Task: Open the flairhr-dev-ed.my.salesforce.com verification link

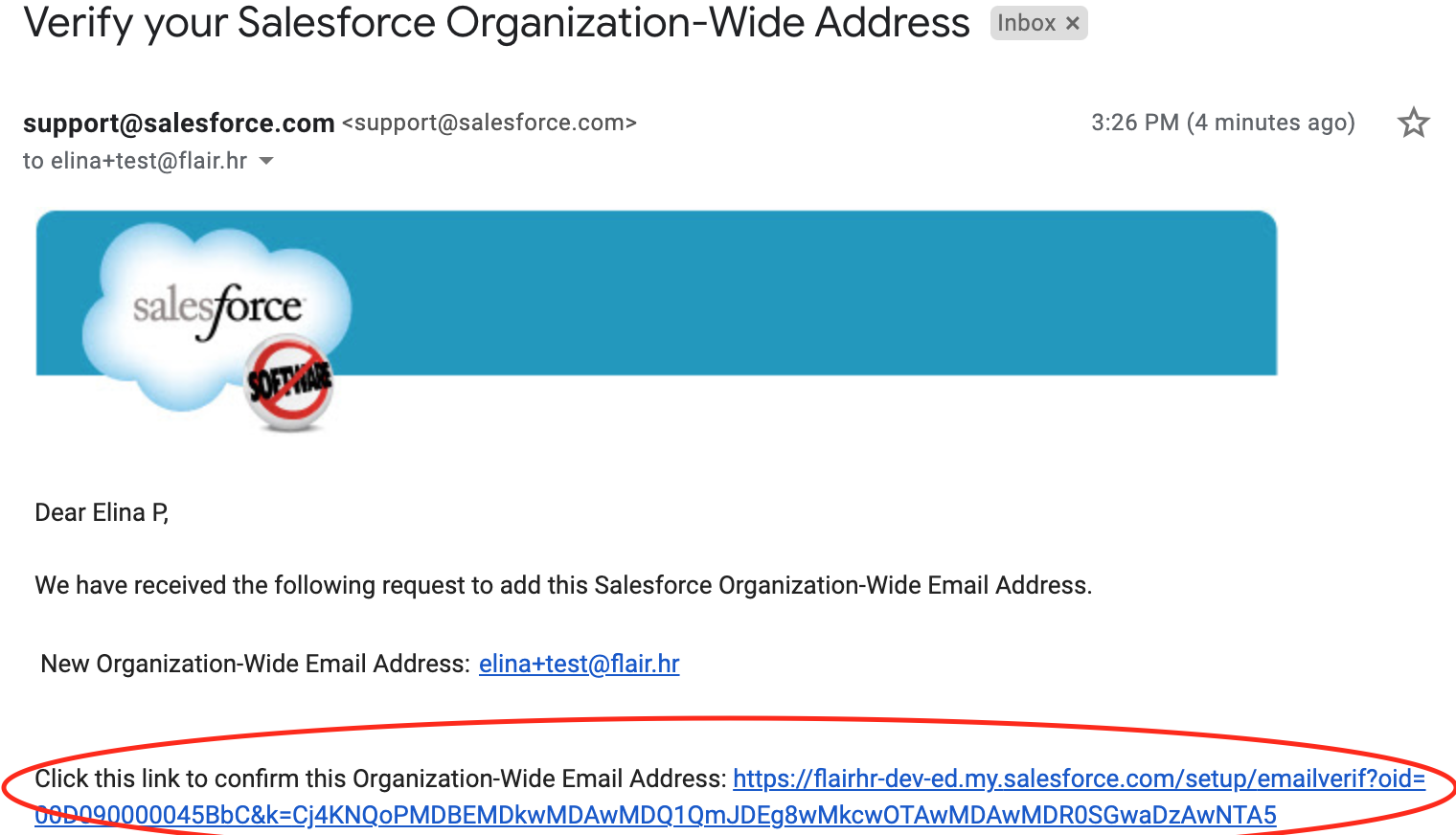Action: (x=1079, y=779)
